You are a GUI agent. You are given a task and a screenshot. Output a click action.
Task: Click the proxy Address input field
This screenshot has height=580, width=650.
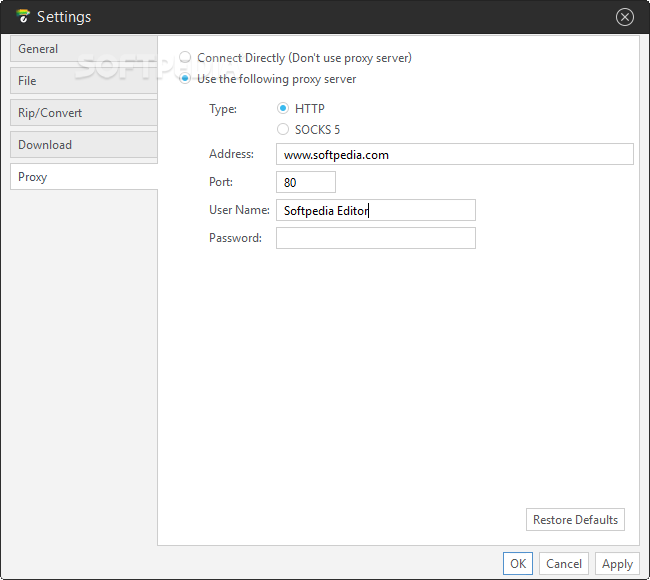[x=455, y=154]
